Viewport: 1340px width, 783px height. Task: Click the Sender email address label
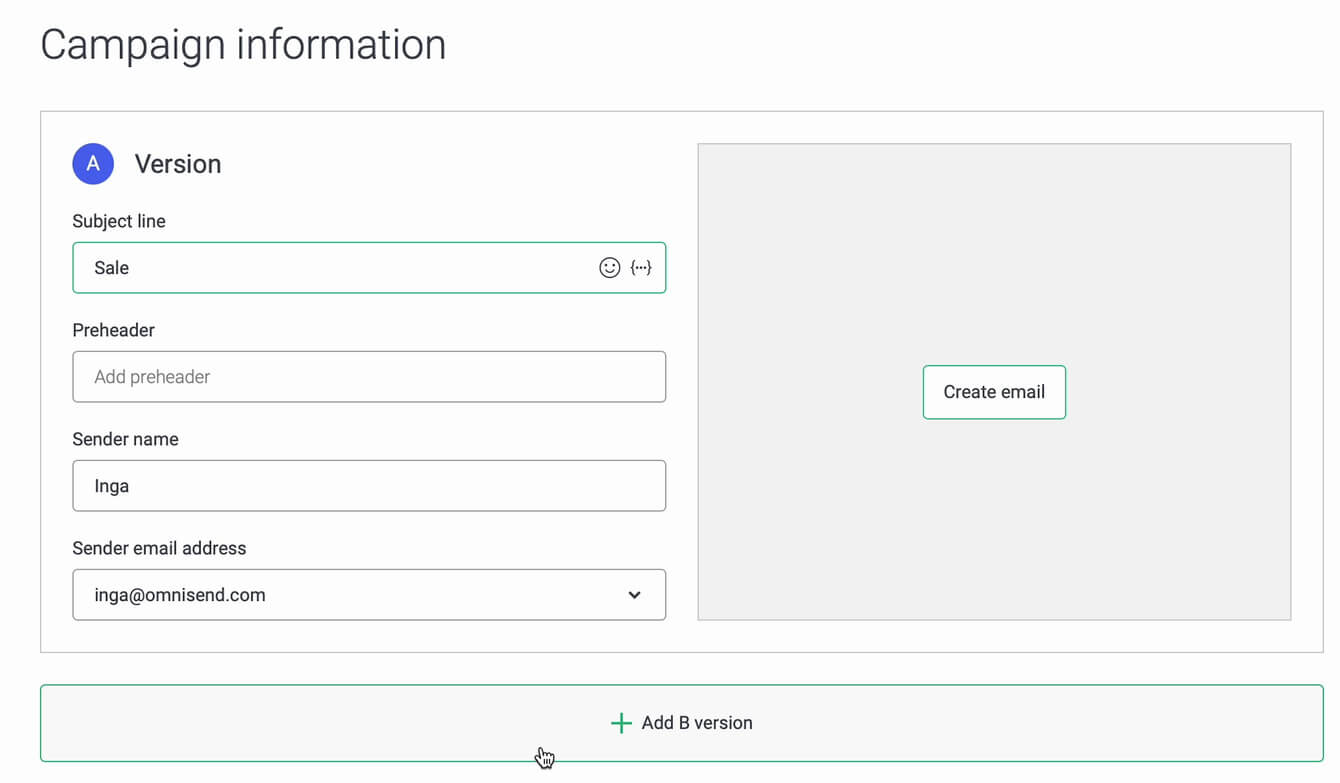pyautogui.click(x=159, y=548)
